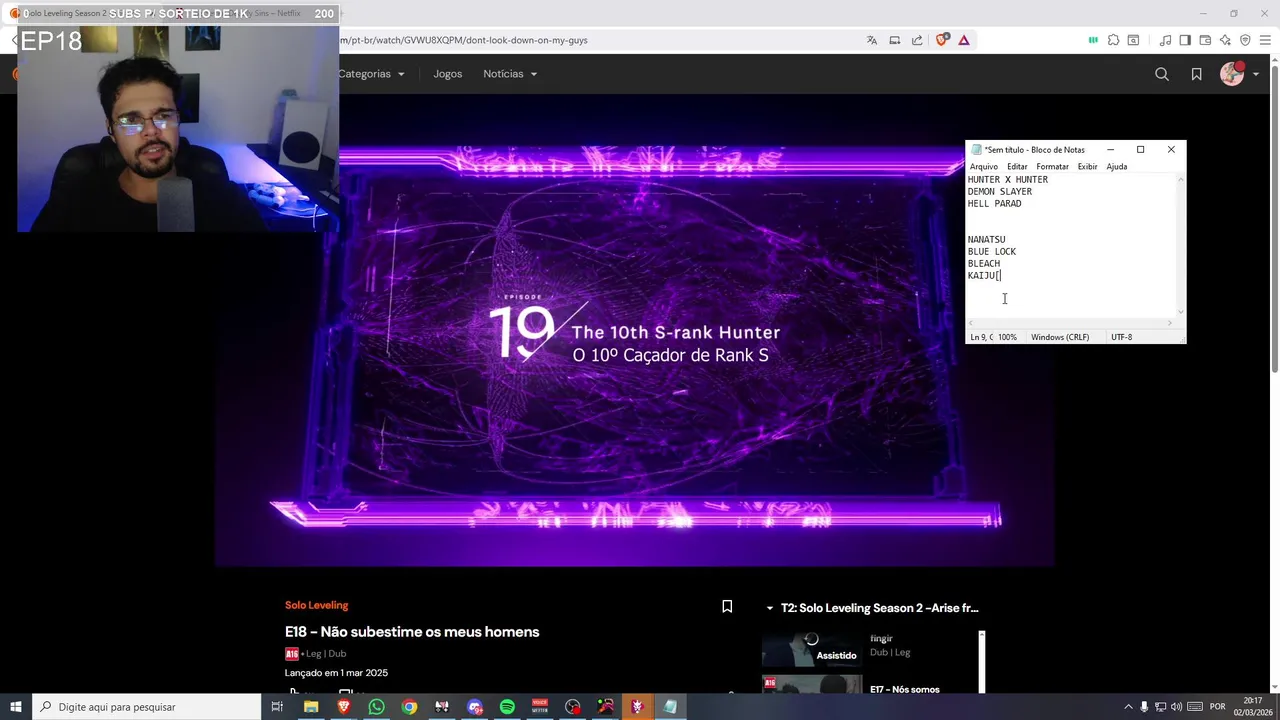This screenshot has width=1280, height=720.
Task: Bookmark the episode with icon beside title
Action: pos(727,606)
